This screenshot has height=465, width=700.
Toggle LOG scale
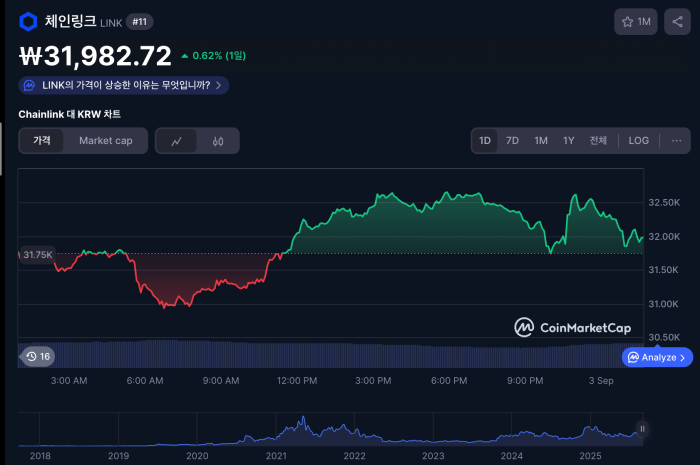click(638, 141)
